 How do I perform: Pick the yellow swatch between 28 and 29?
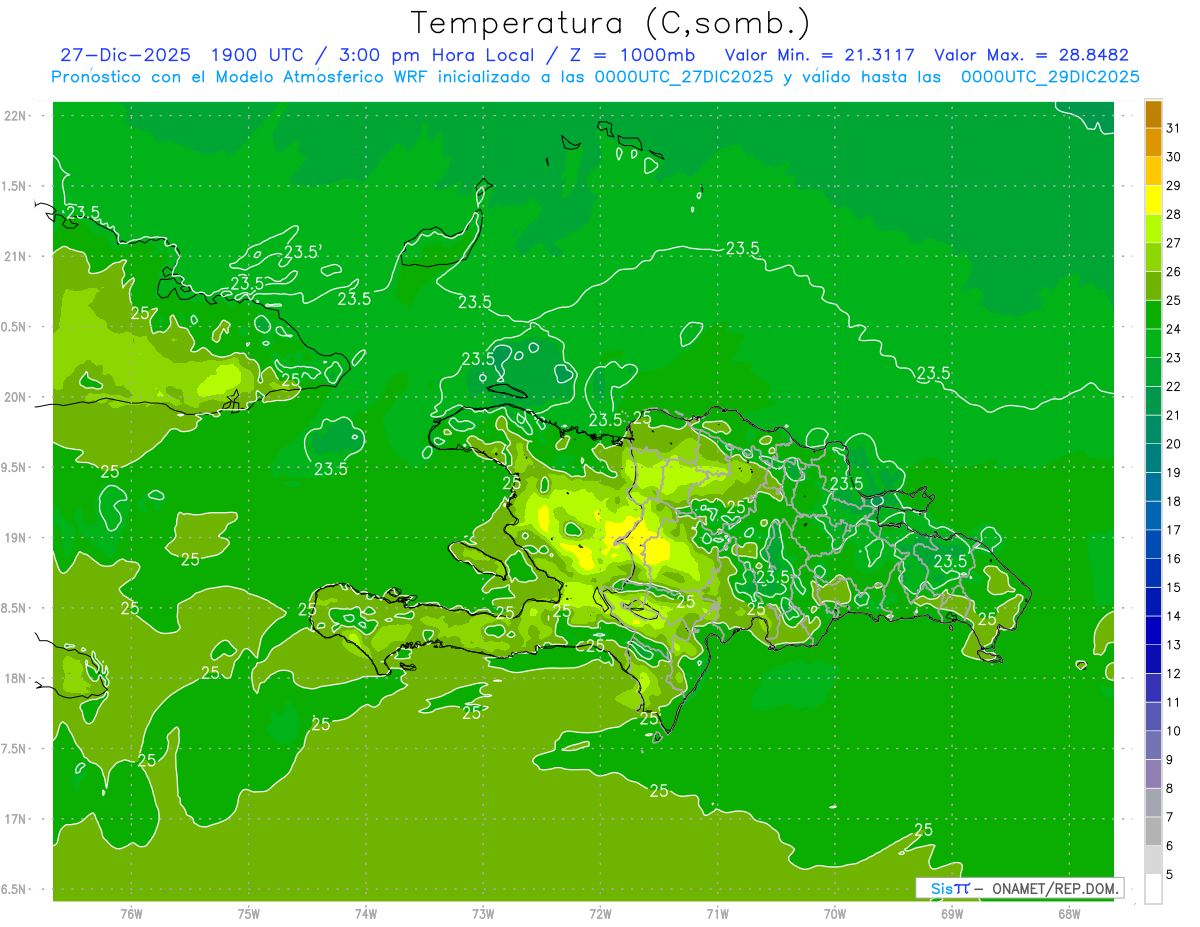coord(1153,200)
